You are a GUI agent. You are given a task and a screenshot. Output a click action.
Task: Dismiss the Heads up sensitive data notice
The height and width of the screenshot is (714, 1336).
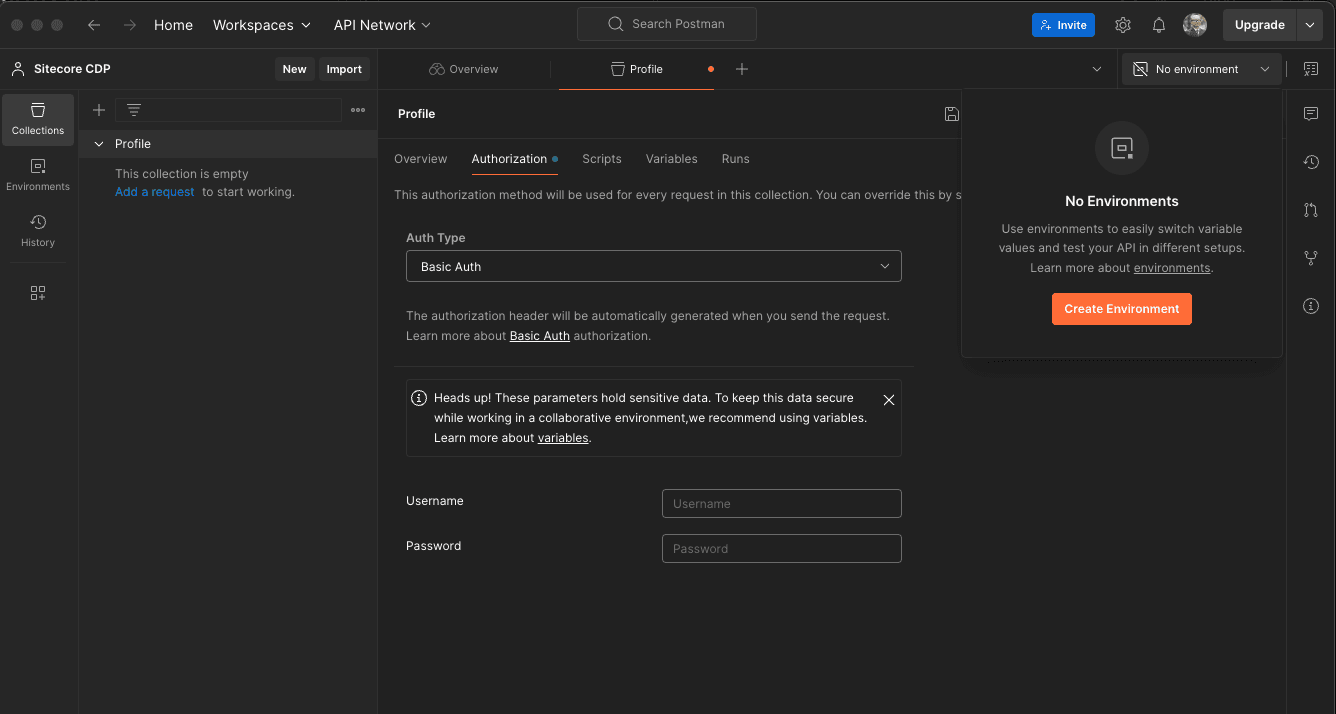(x=889, y=400)
